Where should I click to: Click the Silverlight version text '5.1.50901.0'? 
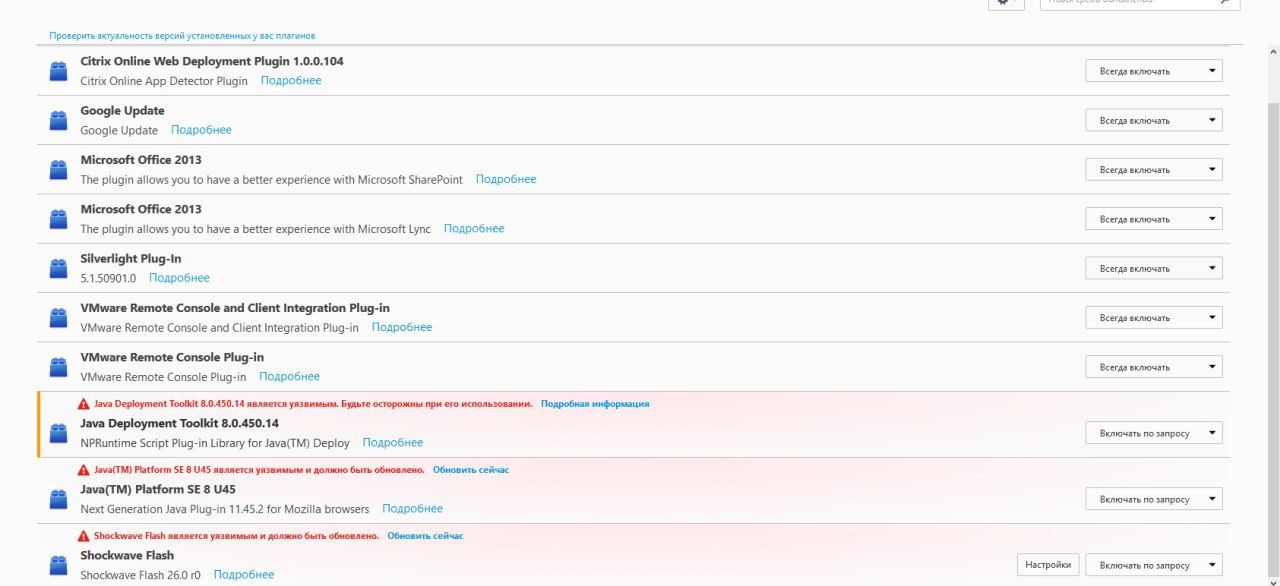pos(109,278)
